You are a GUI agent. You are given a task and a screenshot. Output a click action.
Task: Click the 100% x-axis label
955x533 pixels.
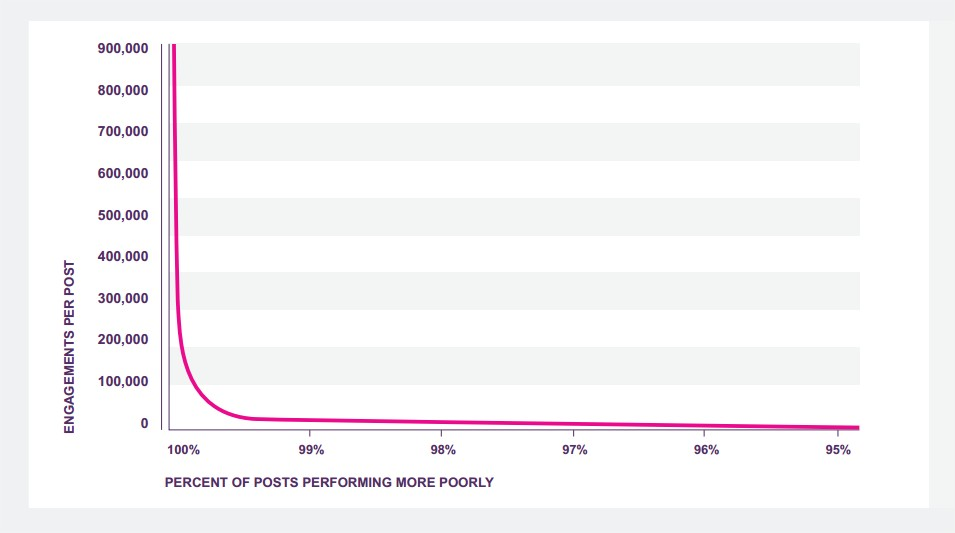click(184, 450)
